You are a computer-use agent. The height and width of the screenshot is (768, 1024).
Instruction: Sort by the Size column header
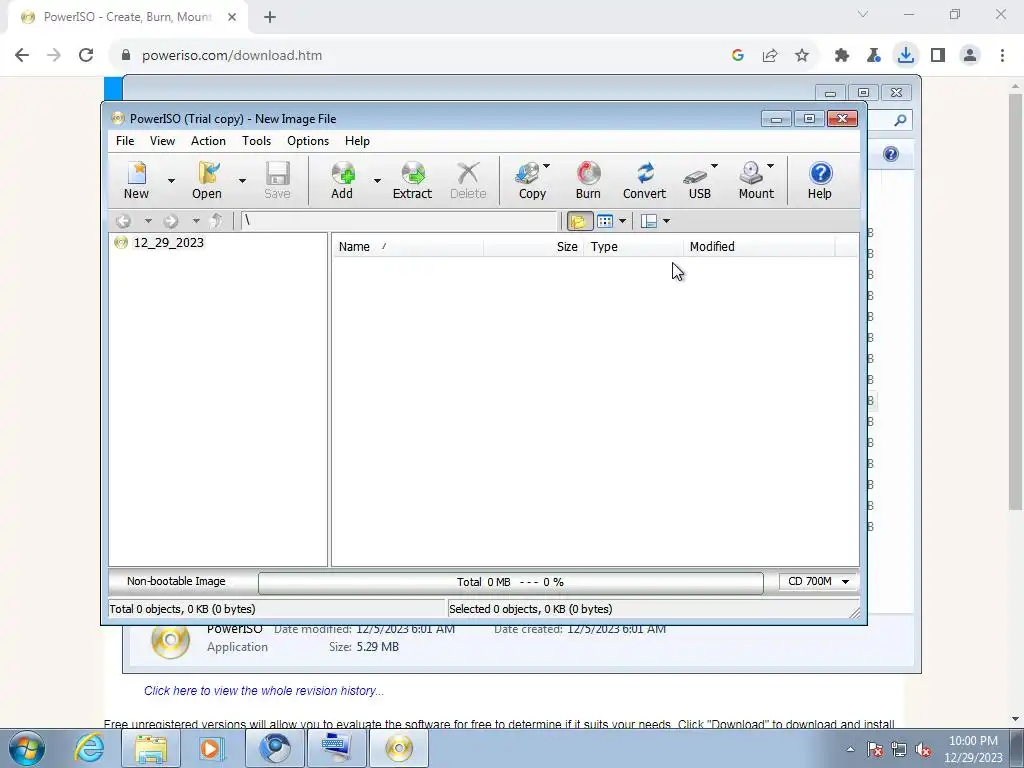click(534, 247)
